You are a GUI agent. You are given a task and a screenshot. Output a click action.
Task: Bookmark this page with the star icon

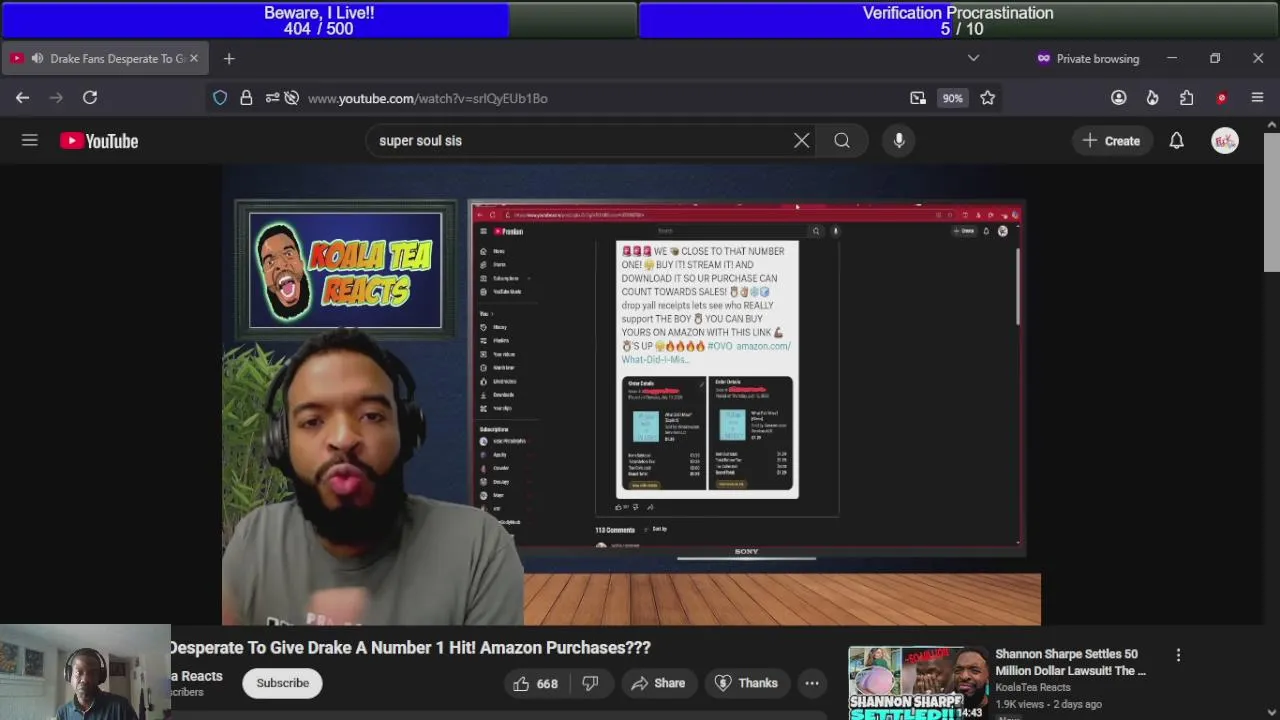pyautogui.click(x=988, y=98)
